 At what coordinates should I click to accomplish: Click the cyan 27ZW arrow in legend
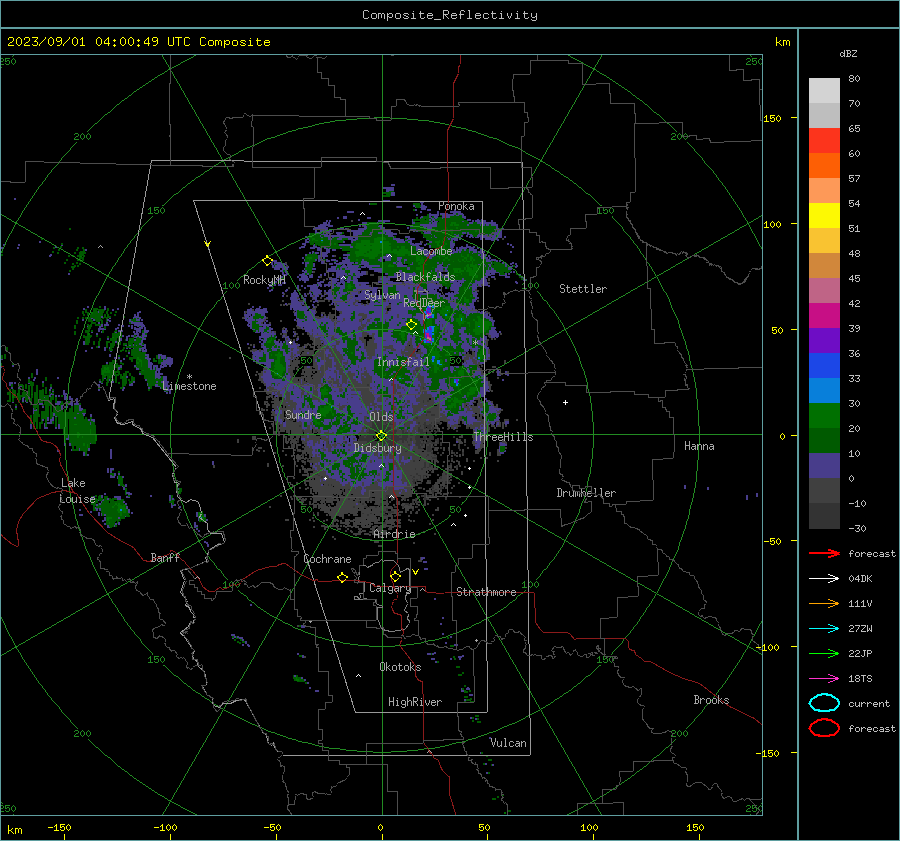click(x=824, y=629)
